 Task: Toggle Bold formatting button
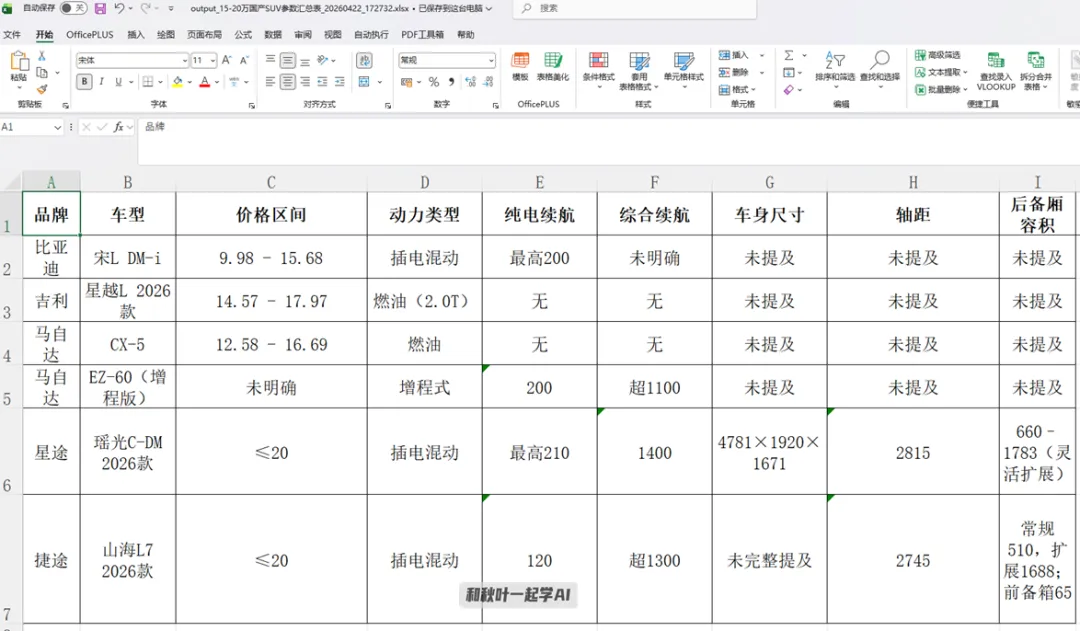pyautogui.click(x=84, y=82)
